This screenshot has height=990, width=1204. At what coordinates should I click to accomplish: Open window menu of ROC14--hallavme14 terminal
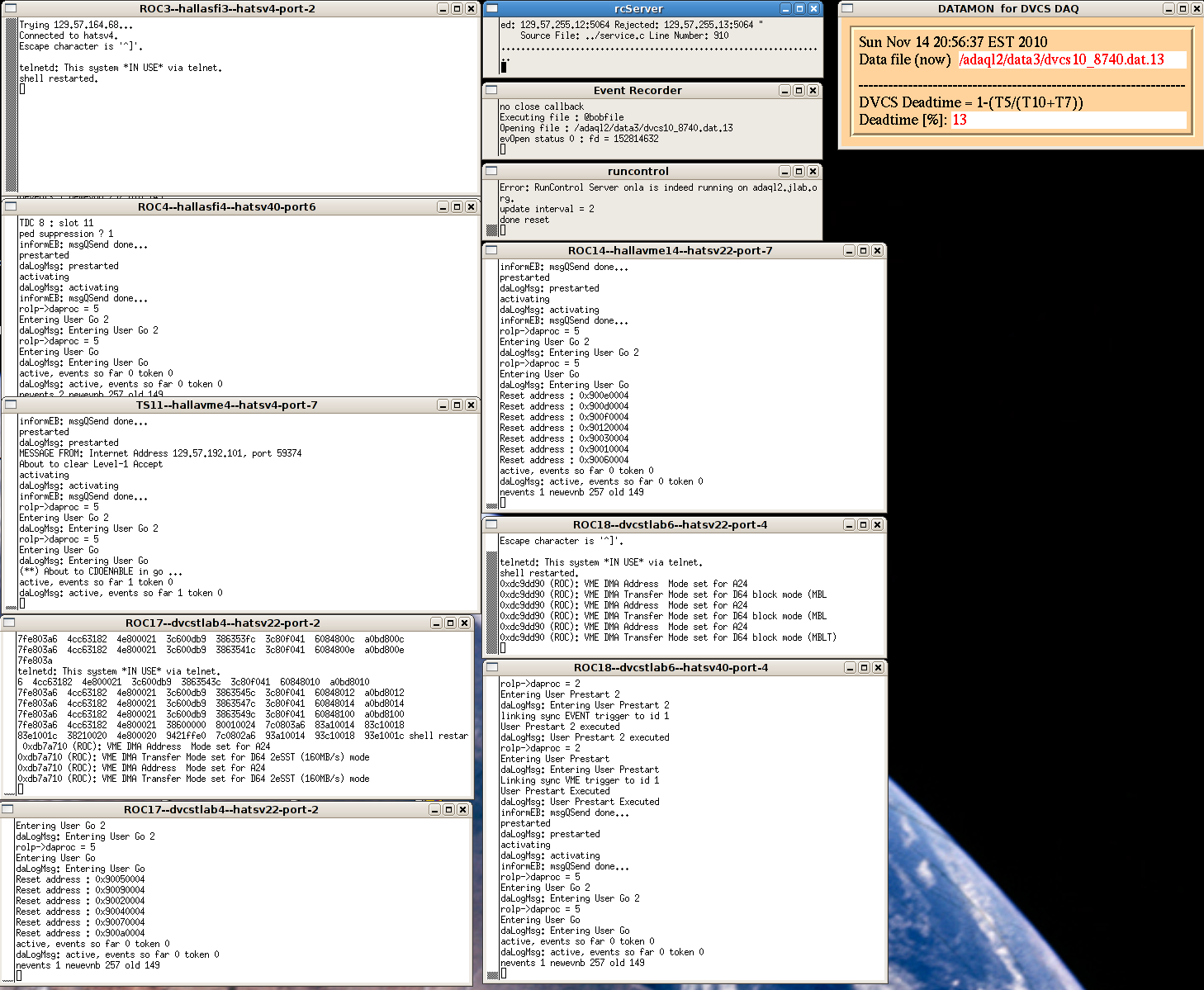pos(491,250)
